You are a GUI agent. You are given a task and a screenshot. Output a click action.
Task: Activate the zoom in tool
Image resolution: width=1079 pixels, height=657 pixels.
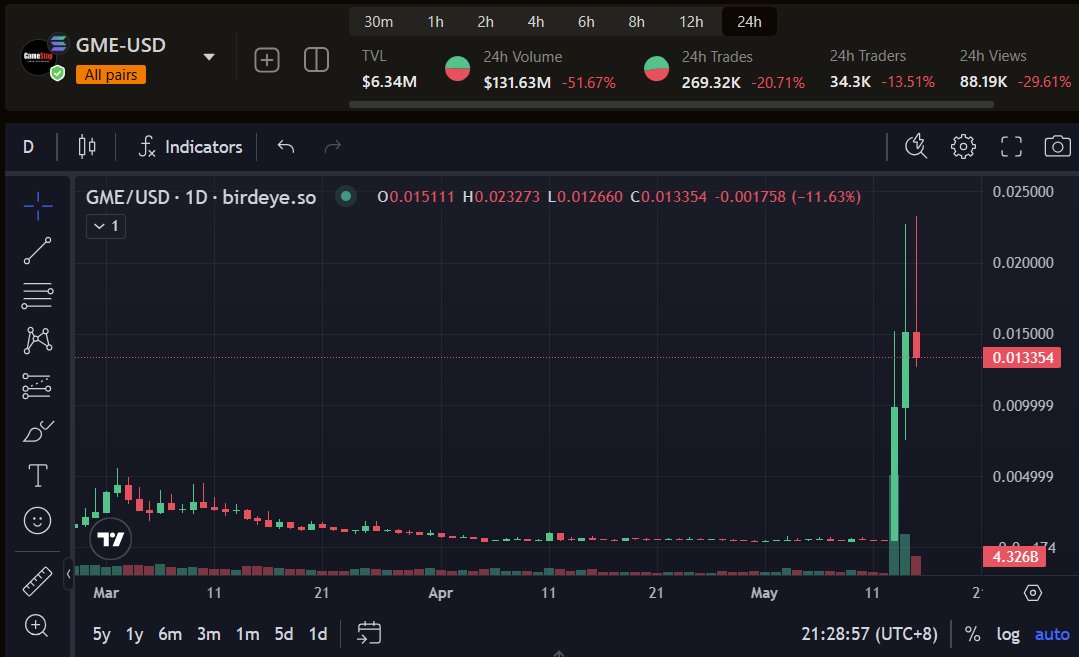(36, 625)
